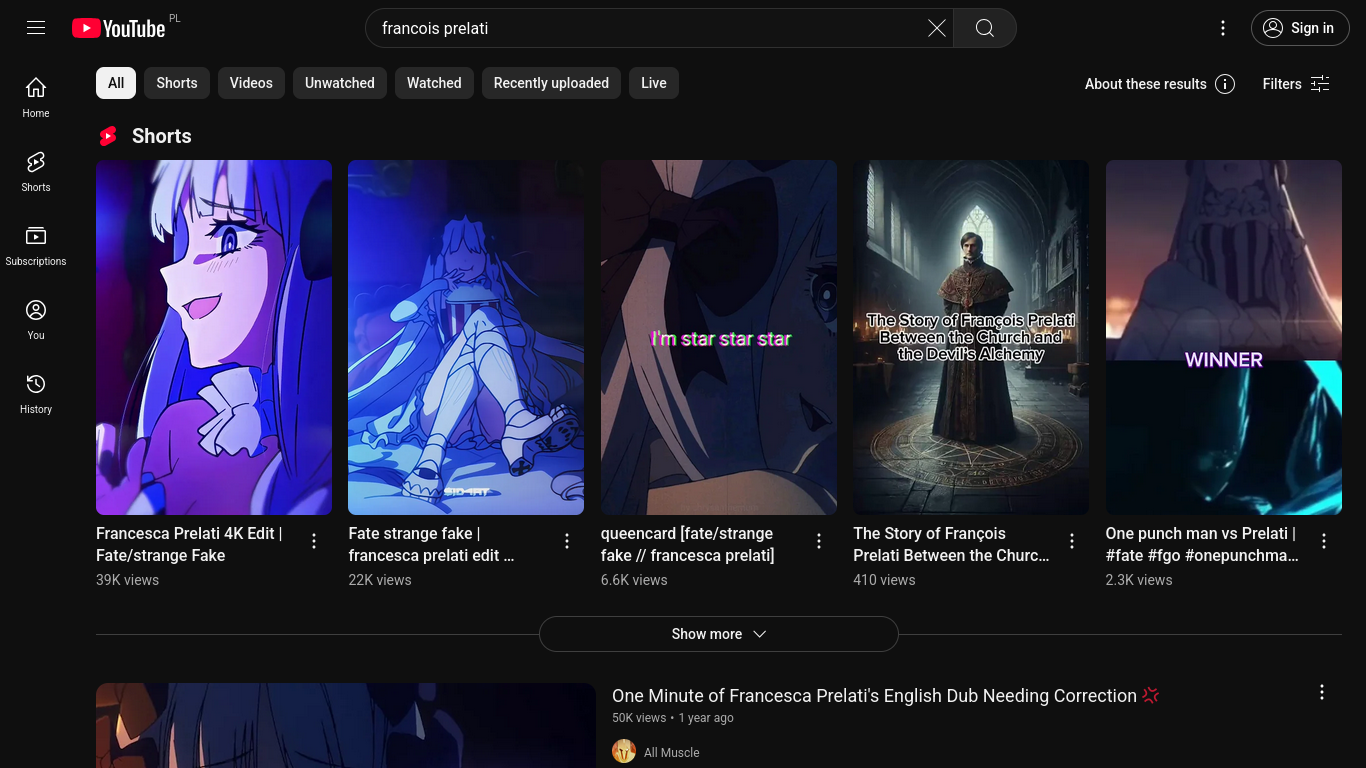Click the title 'queencard [fate/strange fake // francesca prelati]'
Viewport: 1366px width, 768px height.
click(688, 545)
